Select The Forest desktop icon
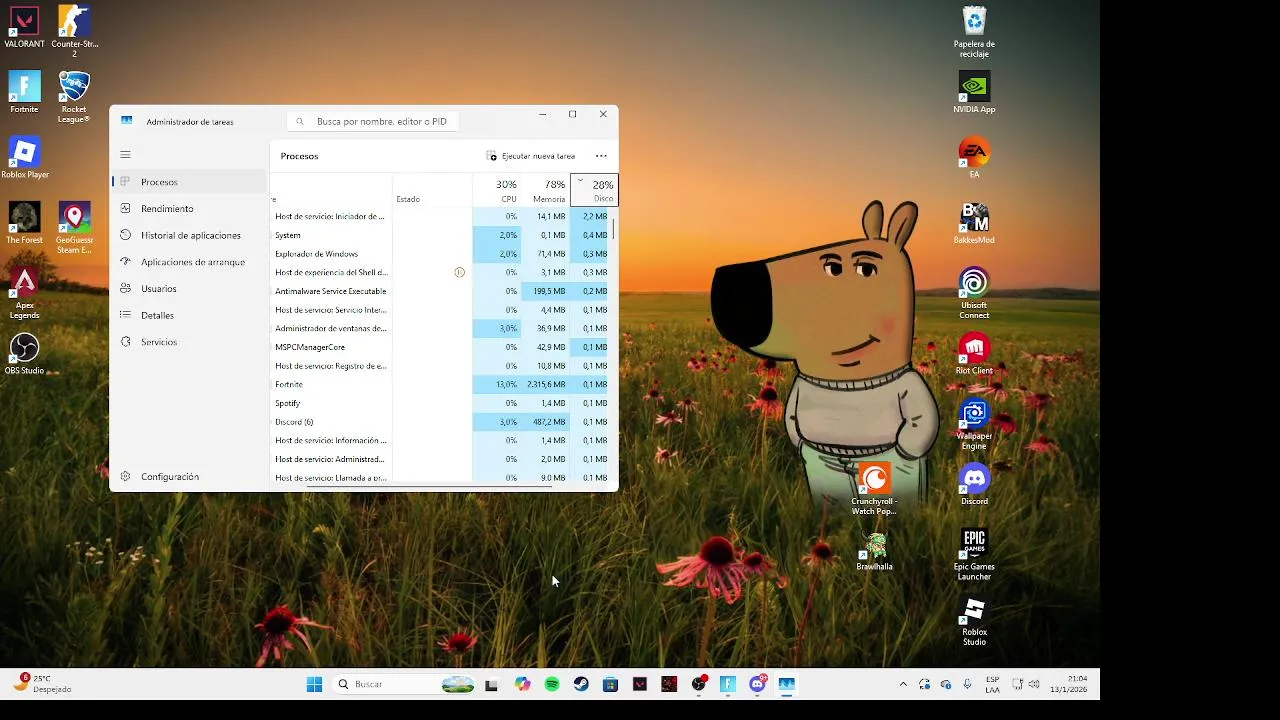This screenshot has width=1280, height=720. (24, 223)
